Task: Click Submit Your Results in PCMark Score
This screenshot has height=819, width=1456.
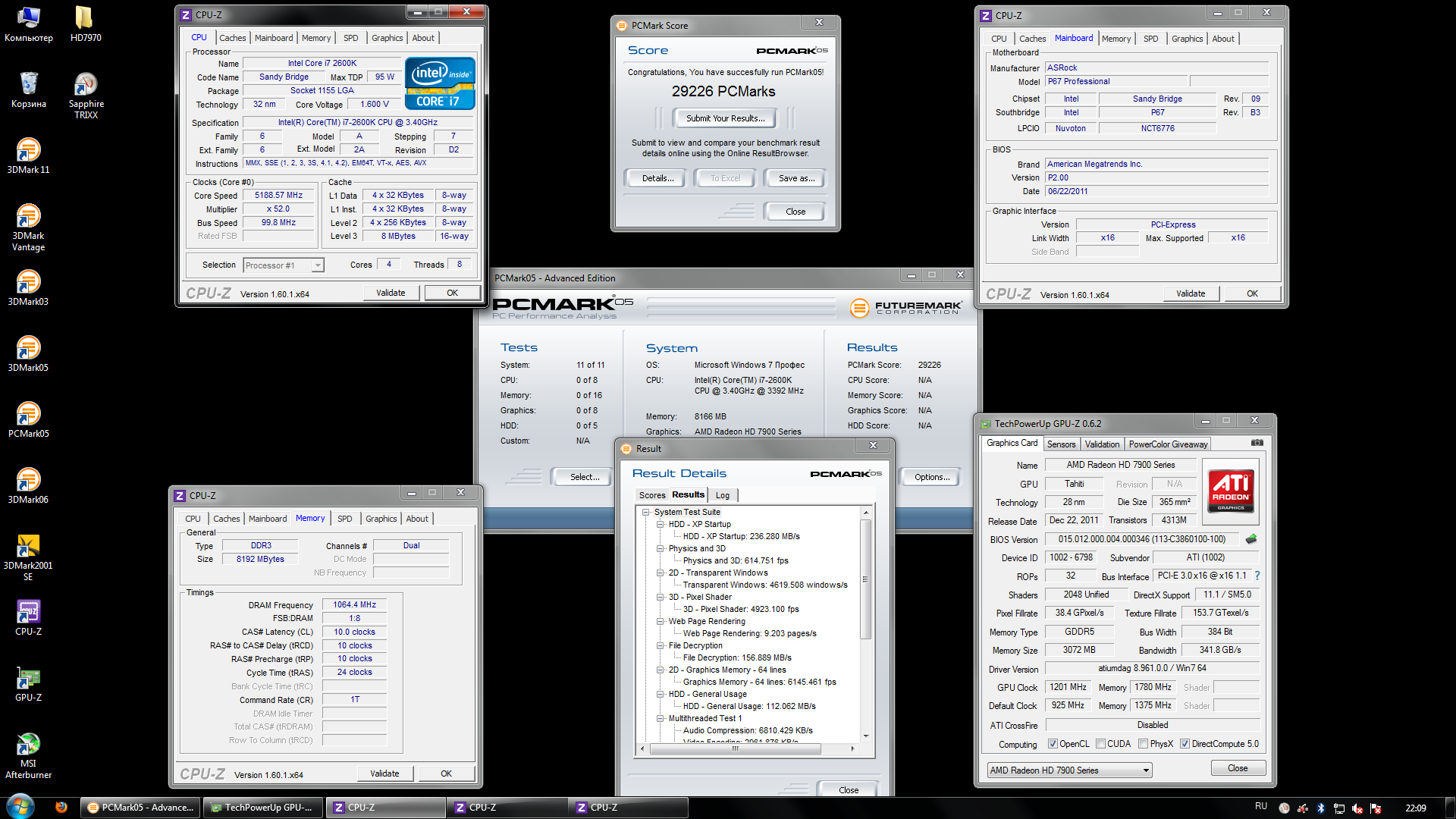Action: 725,118
